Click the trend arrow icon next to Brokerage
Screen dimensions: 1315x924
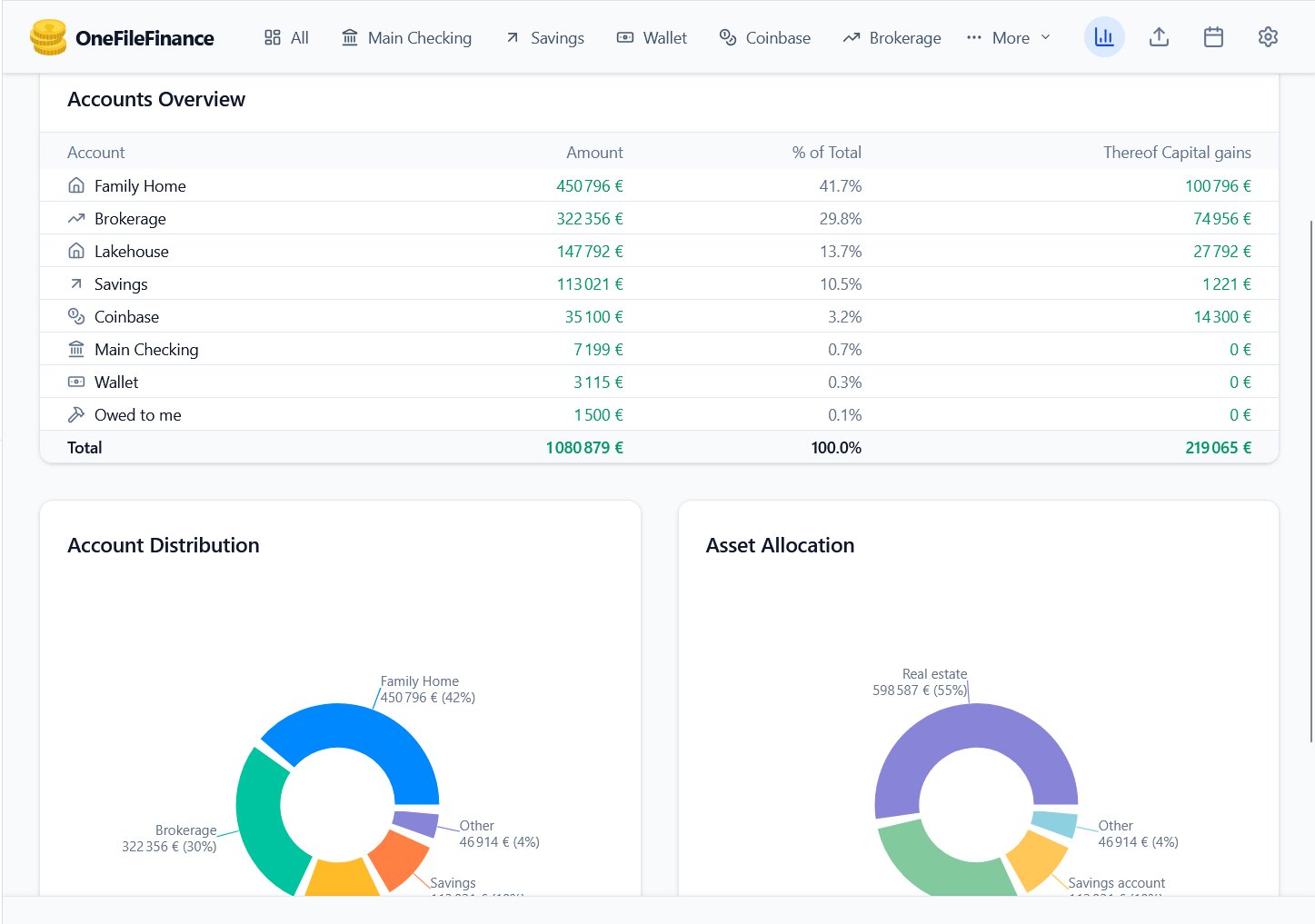[76, 218]
